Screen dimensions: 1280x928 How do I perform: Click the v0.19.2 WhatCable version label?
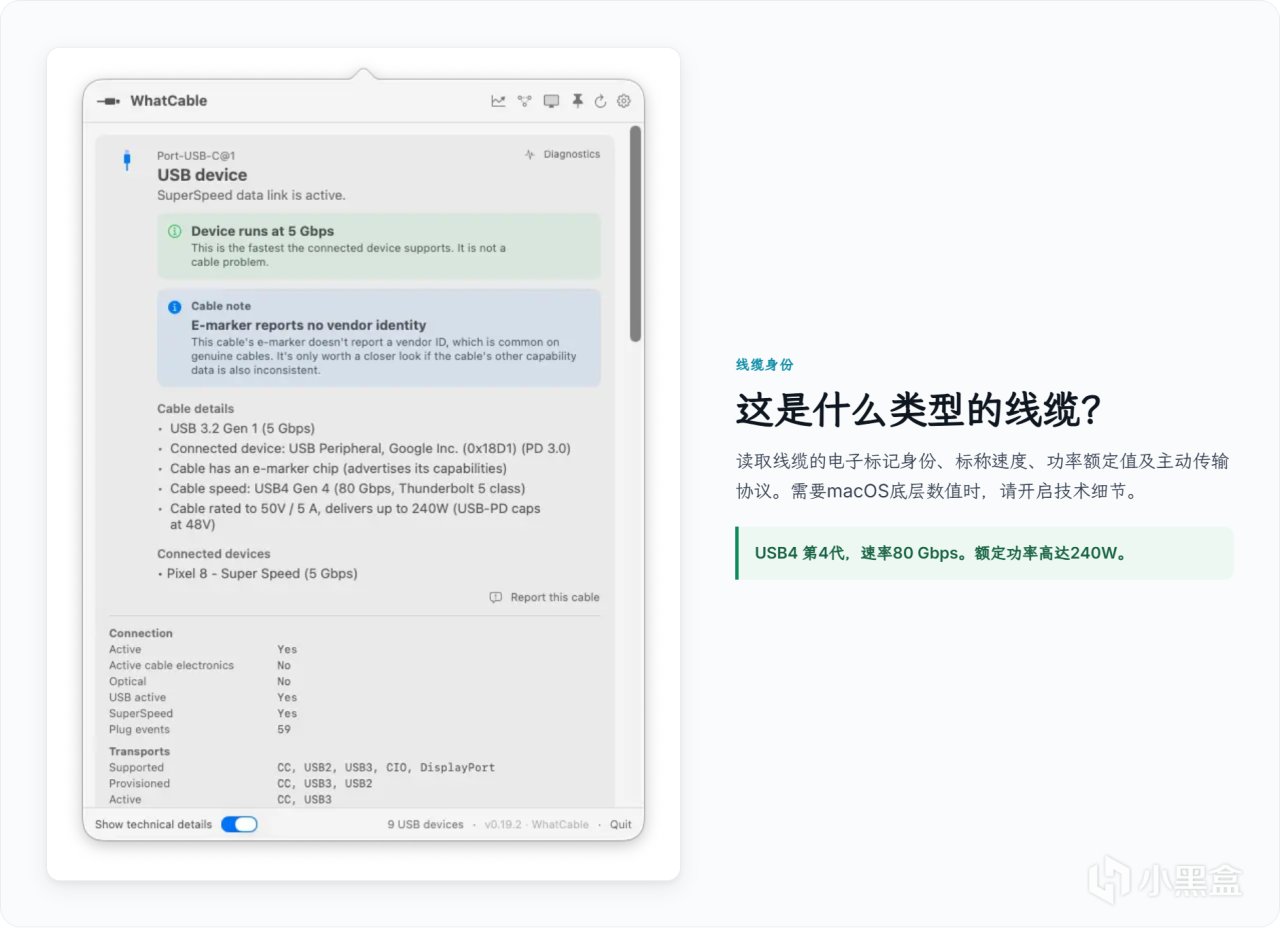(x=537, y=824)
